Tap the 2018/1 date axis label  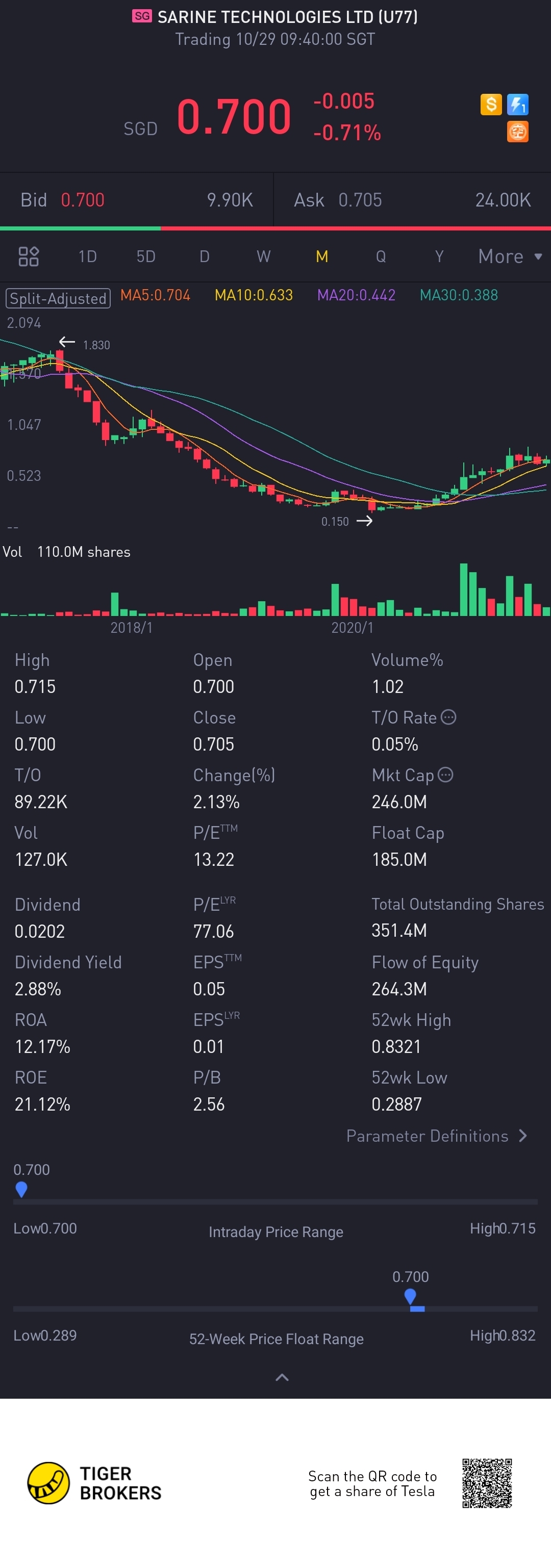pyautogui.click(x=132, y=628)
